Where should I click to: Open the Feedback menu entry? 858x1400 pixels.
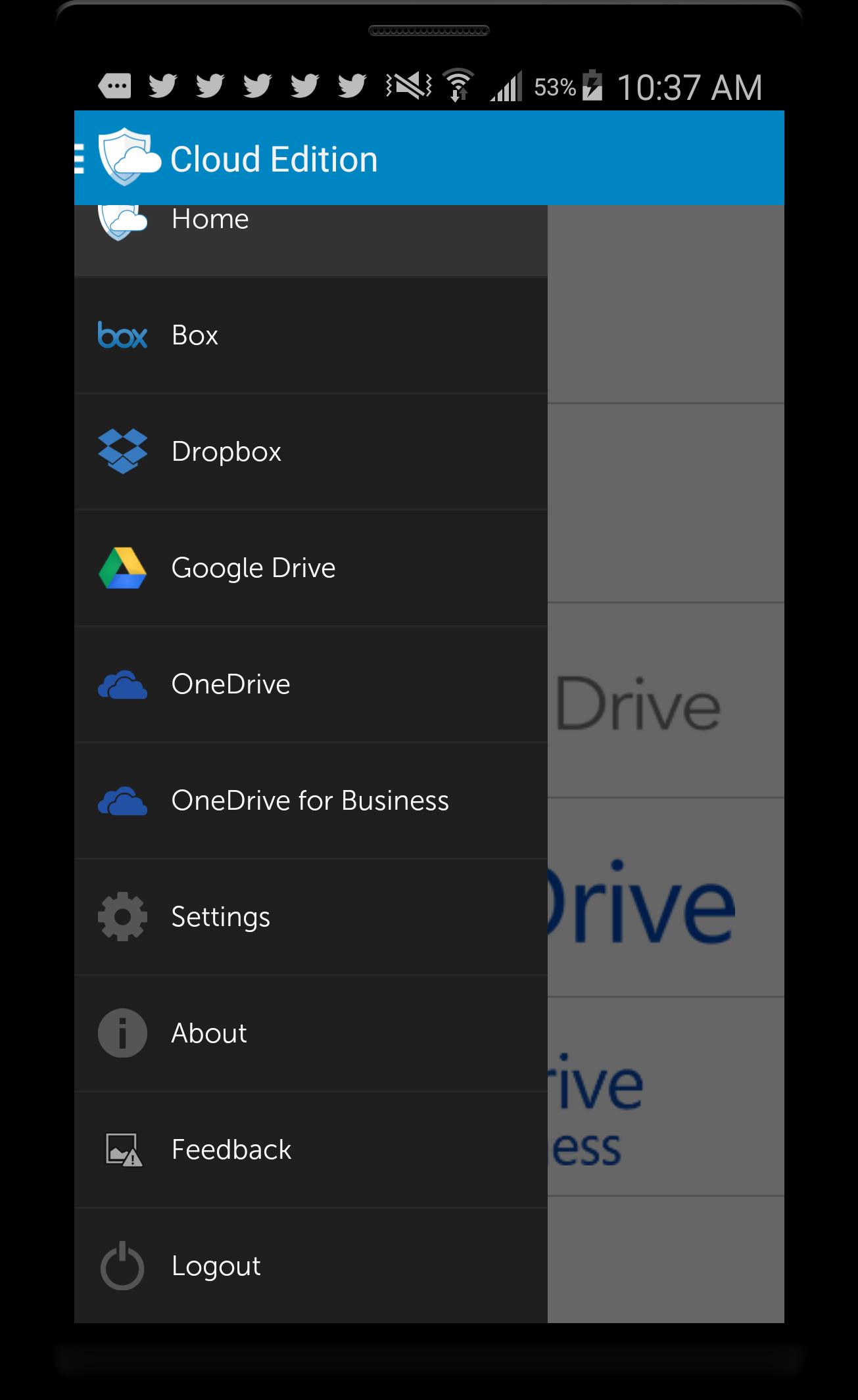231,1150
